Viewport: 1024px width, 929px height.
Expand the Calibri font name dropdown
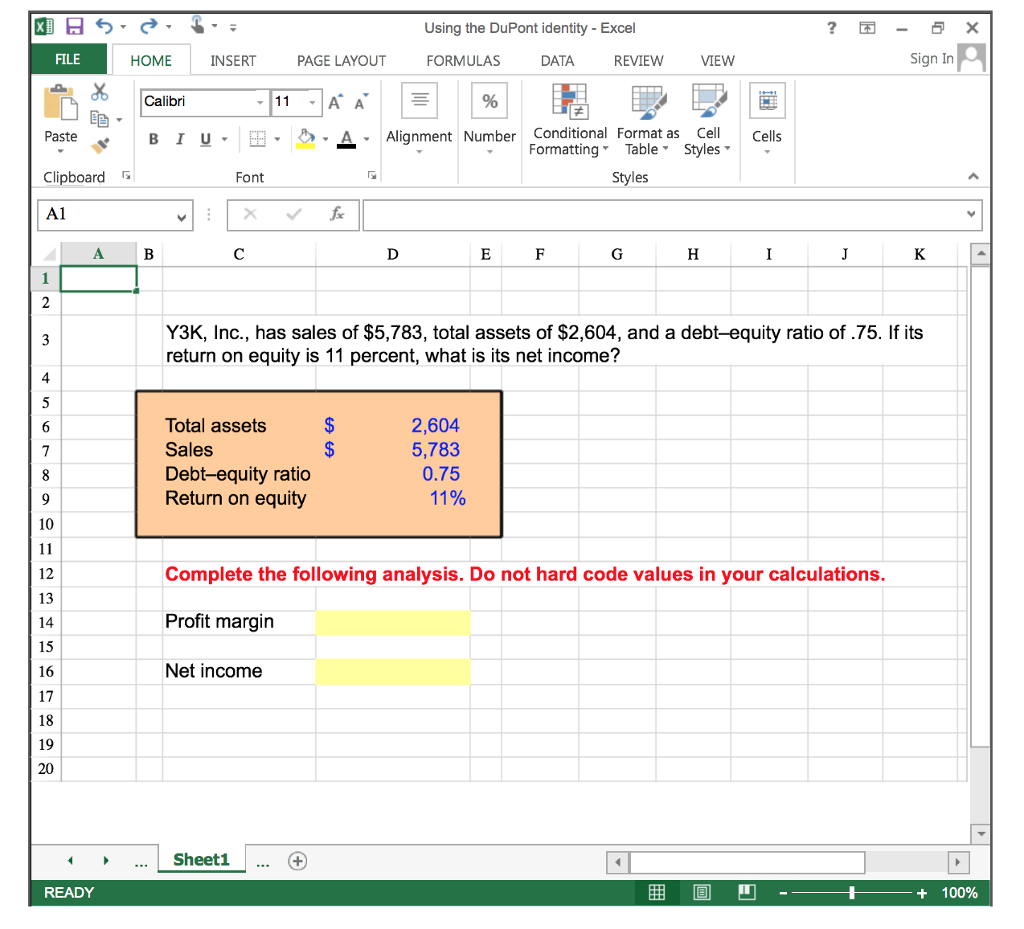click(260, 102)
